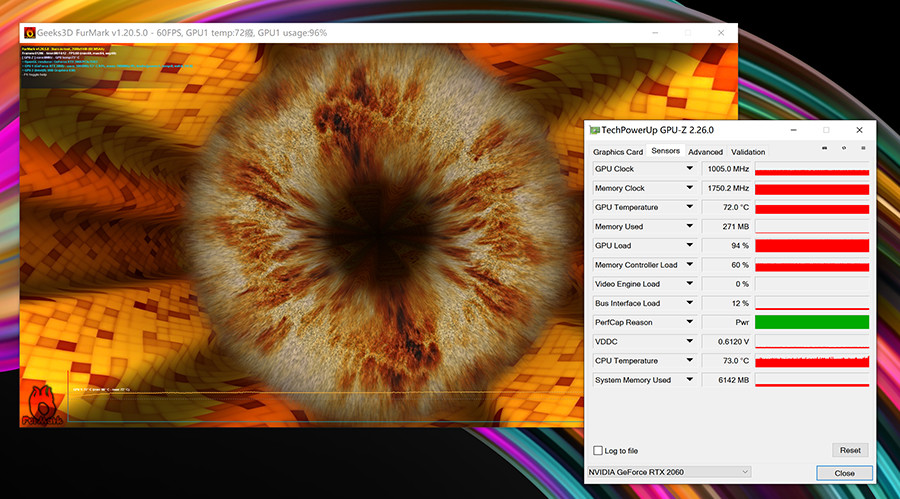Screen dimensions: 900x499
Task: Click the green PerfCap Reason bar
Action: coord(812,322)
